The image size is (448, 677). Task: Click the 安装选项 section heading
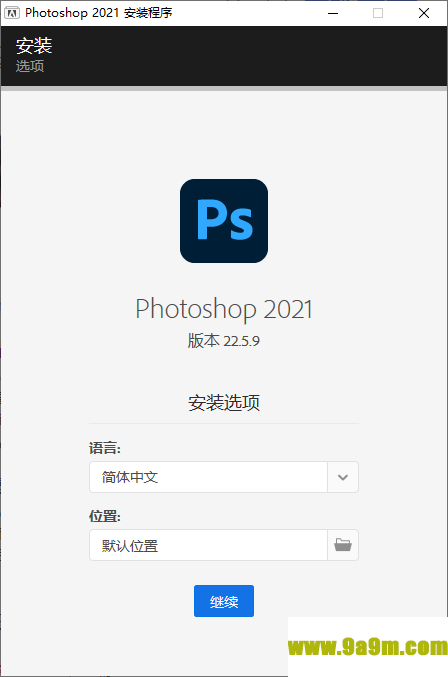pyautogui.click(x=224, y=403)
